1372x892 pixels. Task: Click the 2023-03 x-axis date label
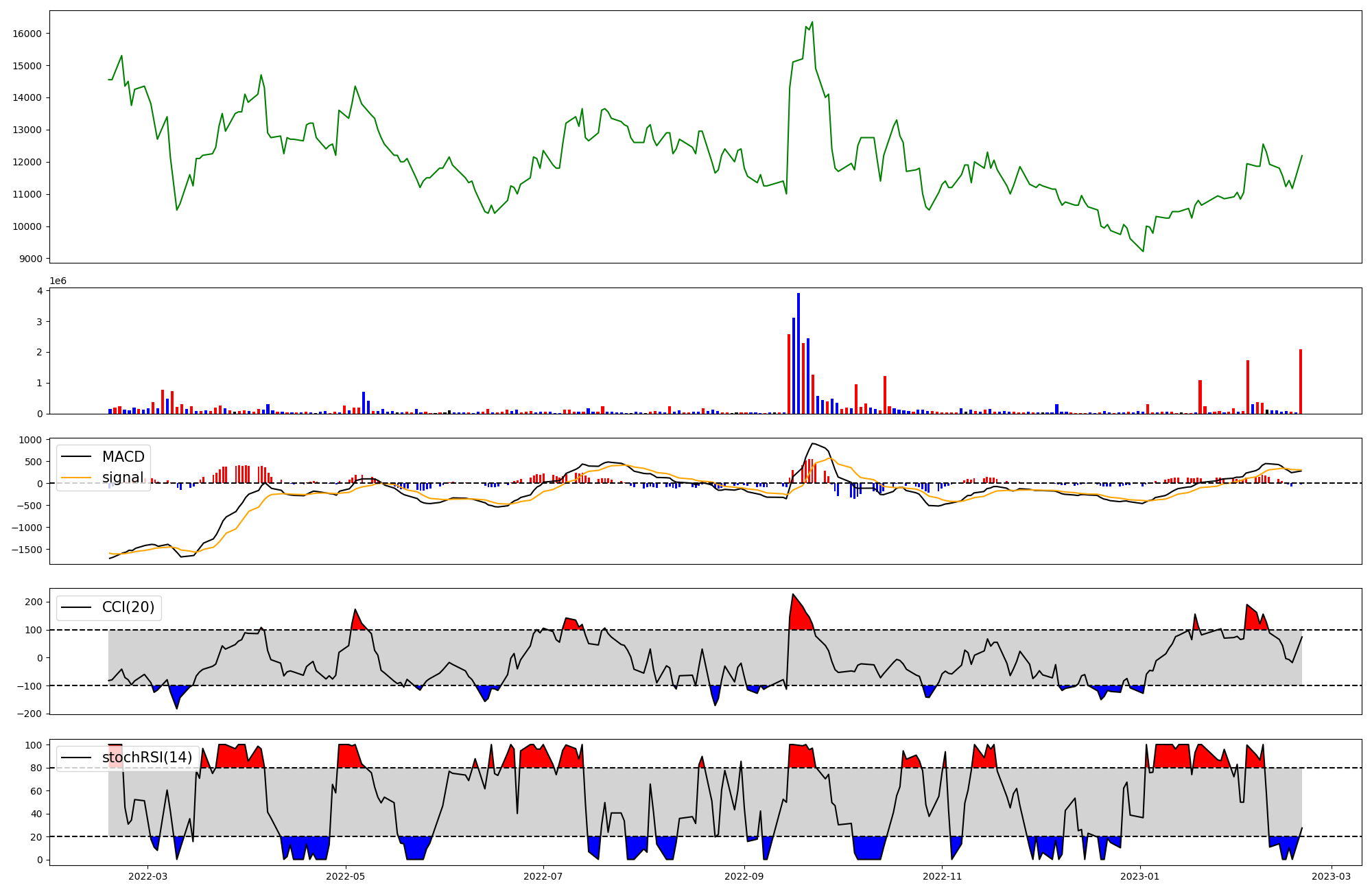(x=1332, y=876)
